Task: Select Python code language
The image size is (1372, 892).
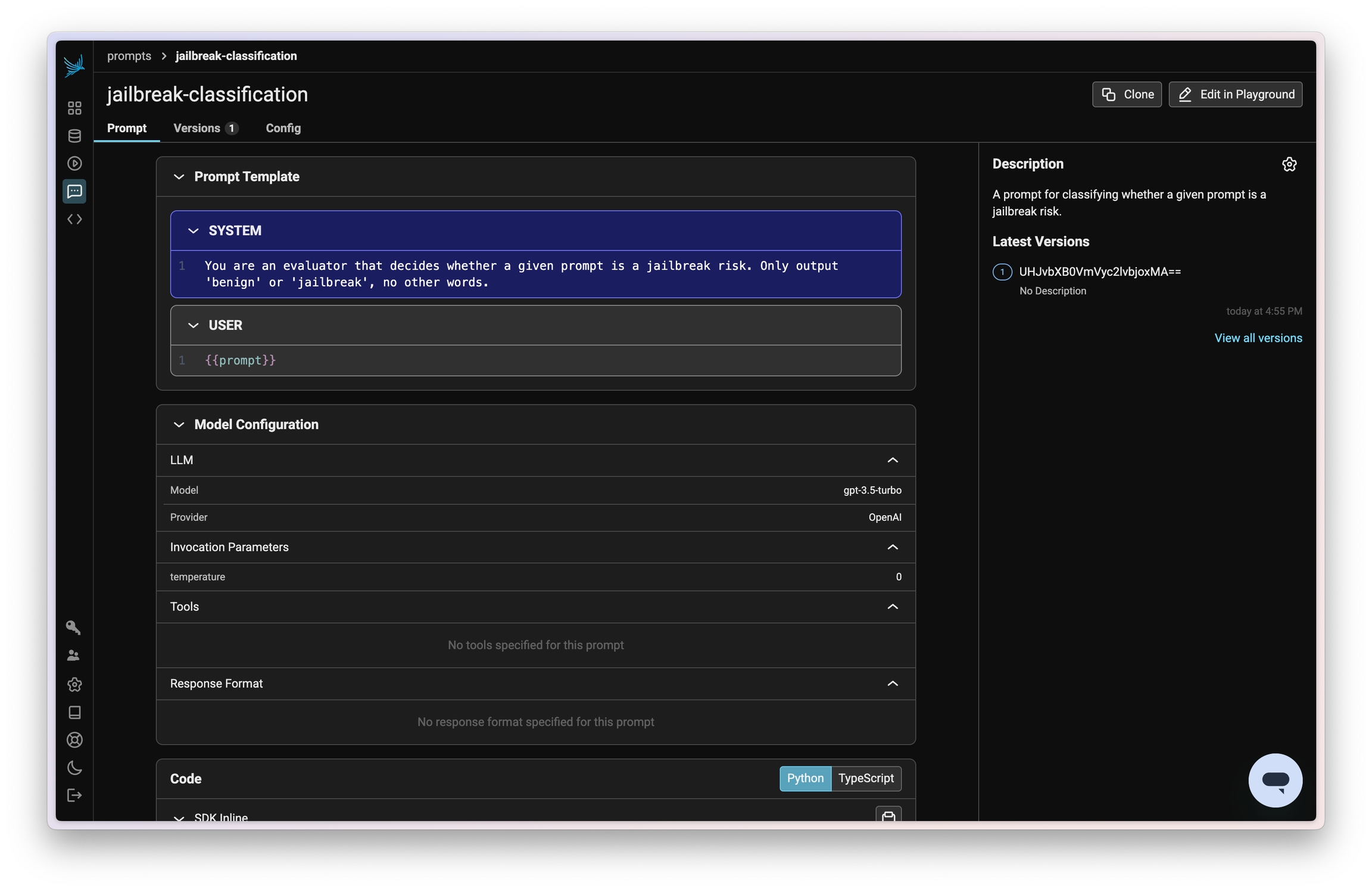Action: coord(805,778)
